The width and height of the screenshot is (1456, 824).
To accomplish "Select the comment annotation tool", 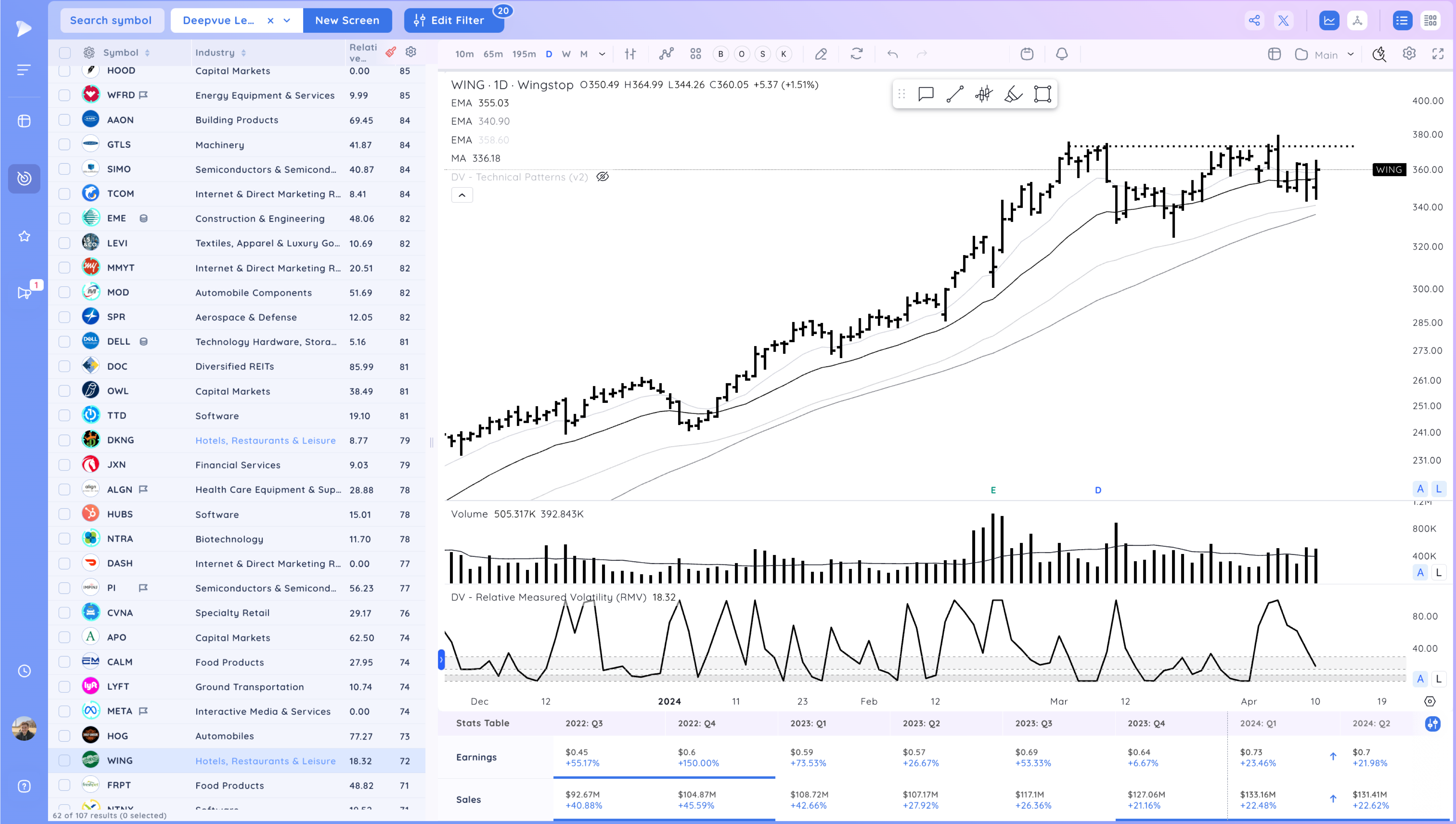I will (926, 94).
